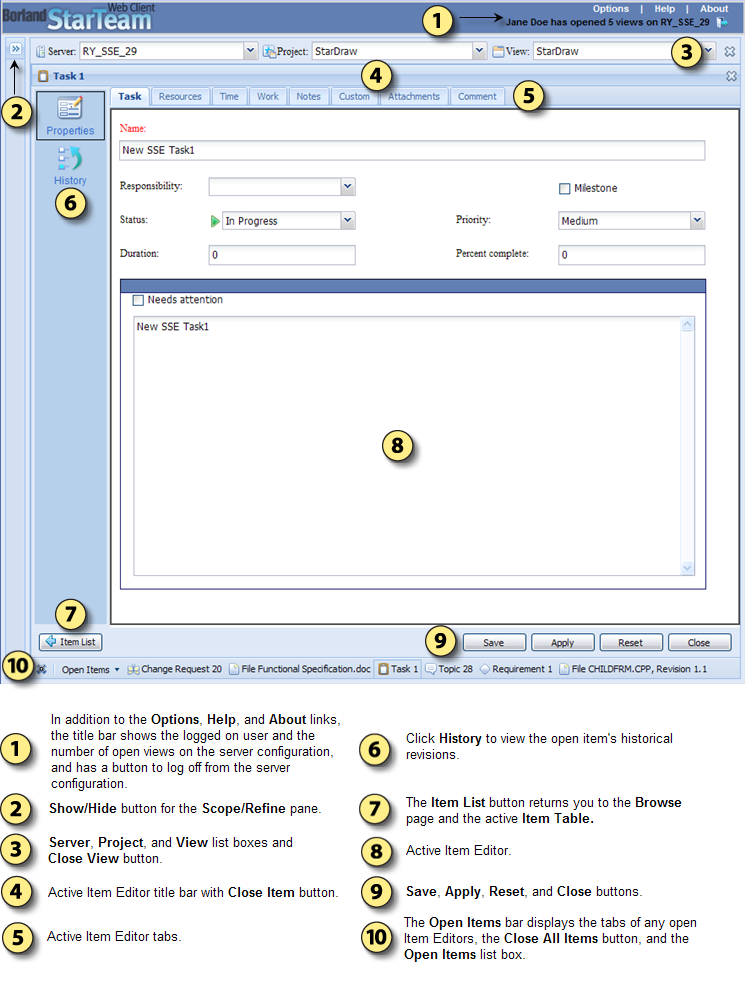
Task: Switch to the Comment tab
Action: (x=477, y=97)
